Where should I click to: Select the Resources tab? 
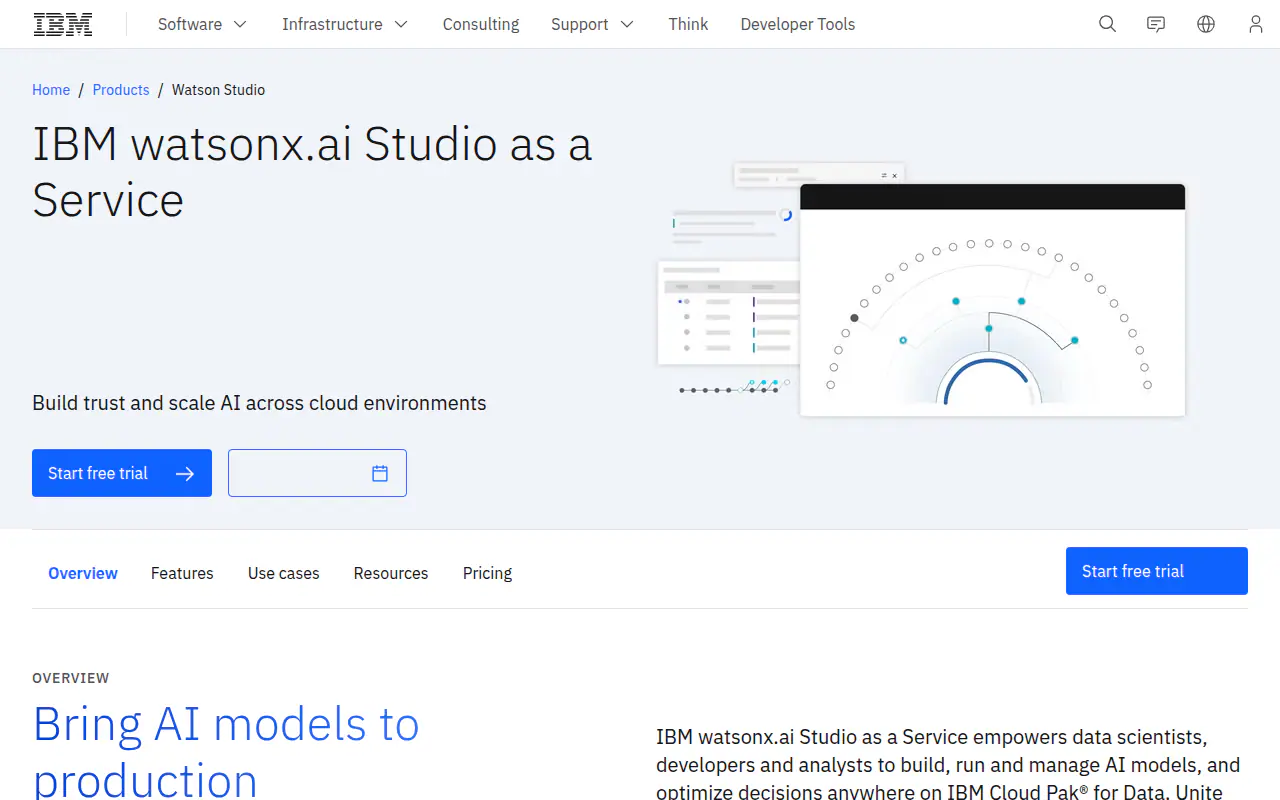click(x=391, y=573)
